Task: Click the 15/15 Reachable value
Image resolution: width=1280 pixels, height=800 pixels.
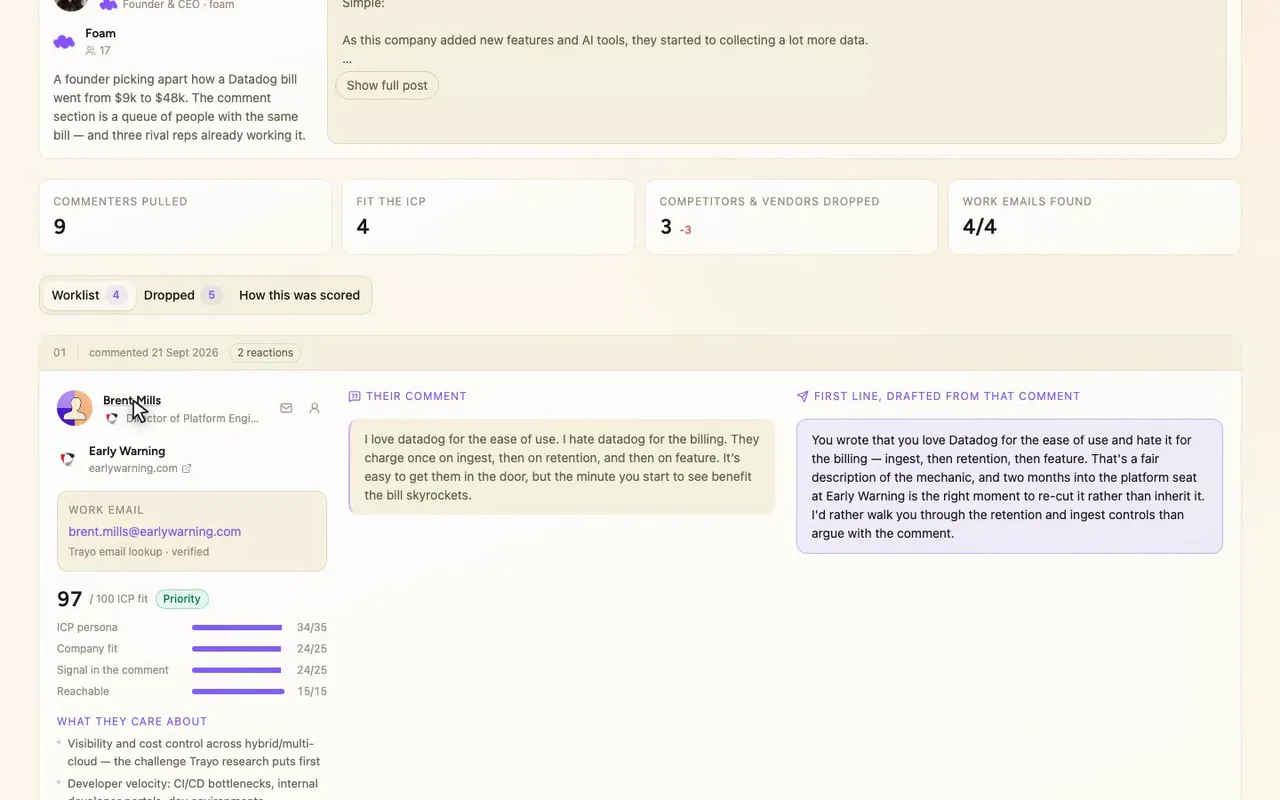Action: pos(312,691)
